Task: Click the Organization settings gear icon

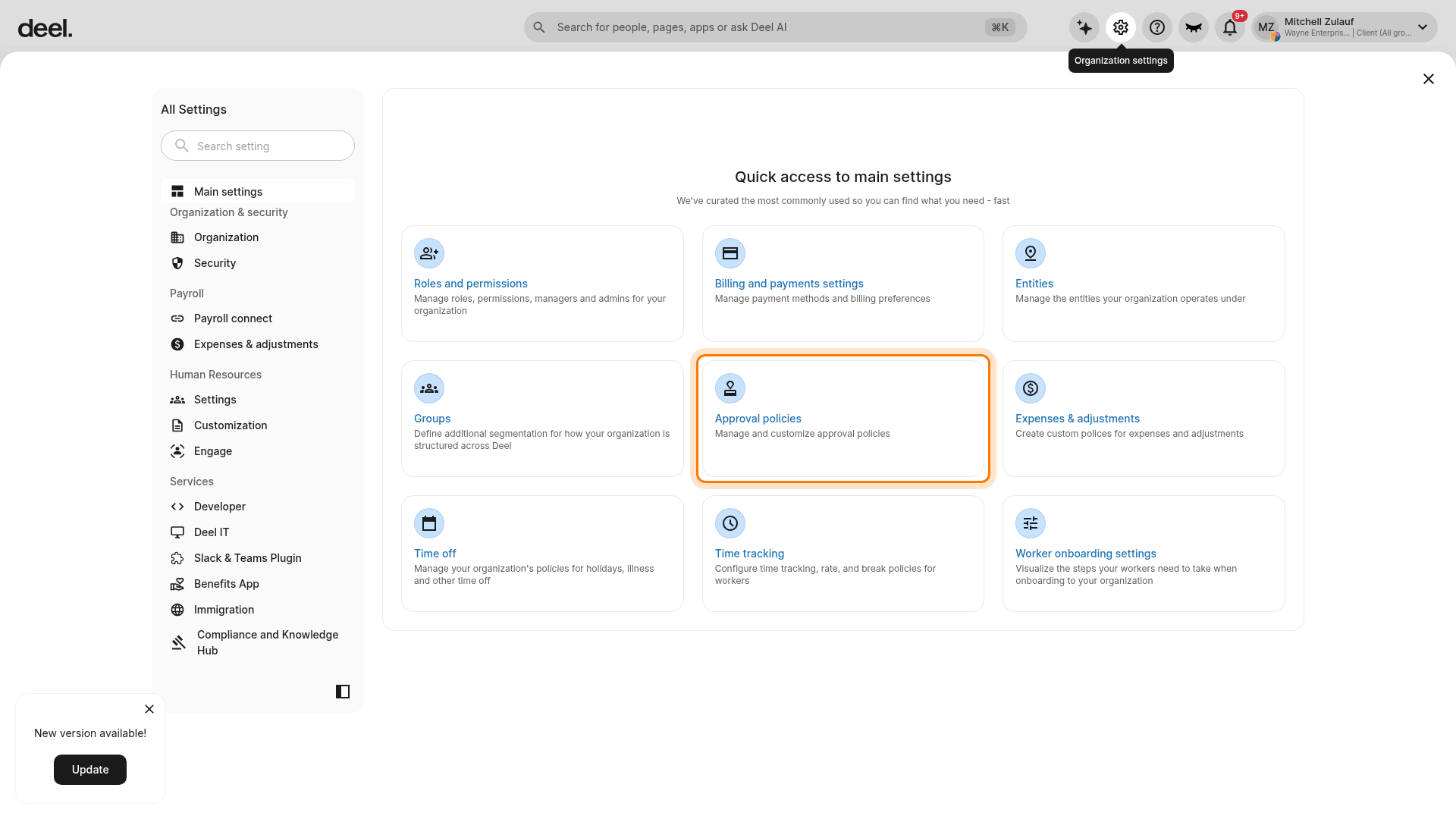Action: (1121, 28)
